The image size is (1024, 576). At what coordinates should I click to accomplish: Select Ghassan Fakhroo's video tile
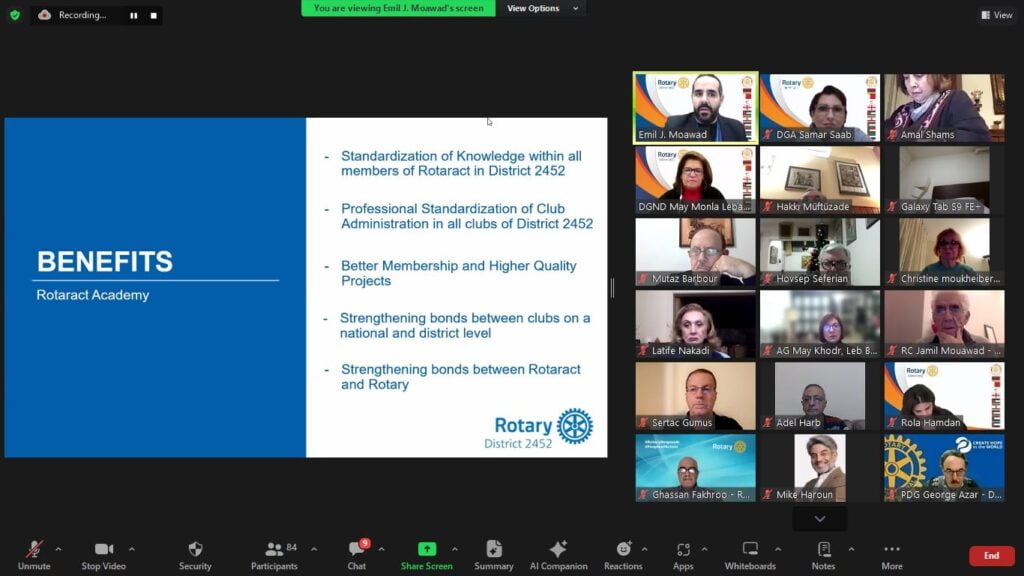pos(696,468)
